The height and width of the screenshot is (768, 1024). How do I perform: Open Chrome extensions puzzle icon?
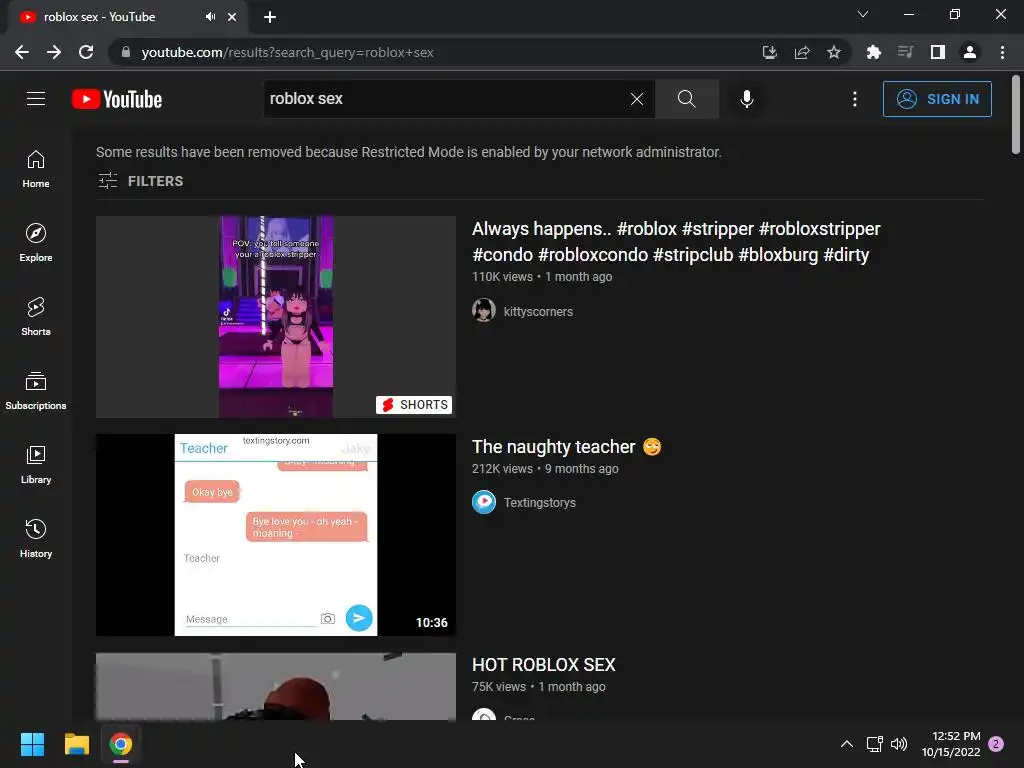(x=873, y=52)
